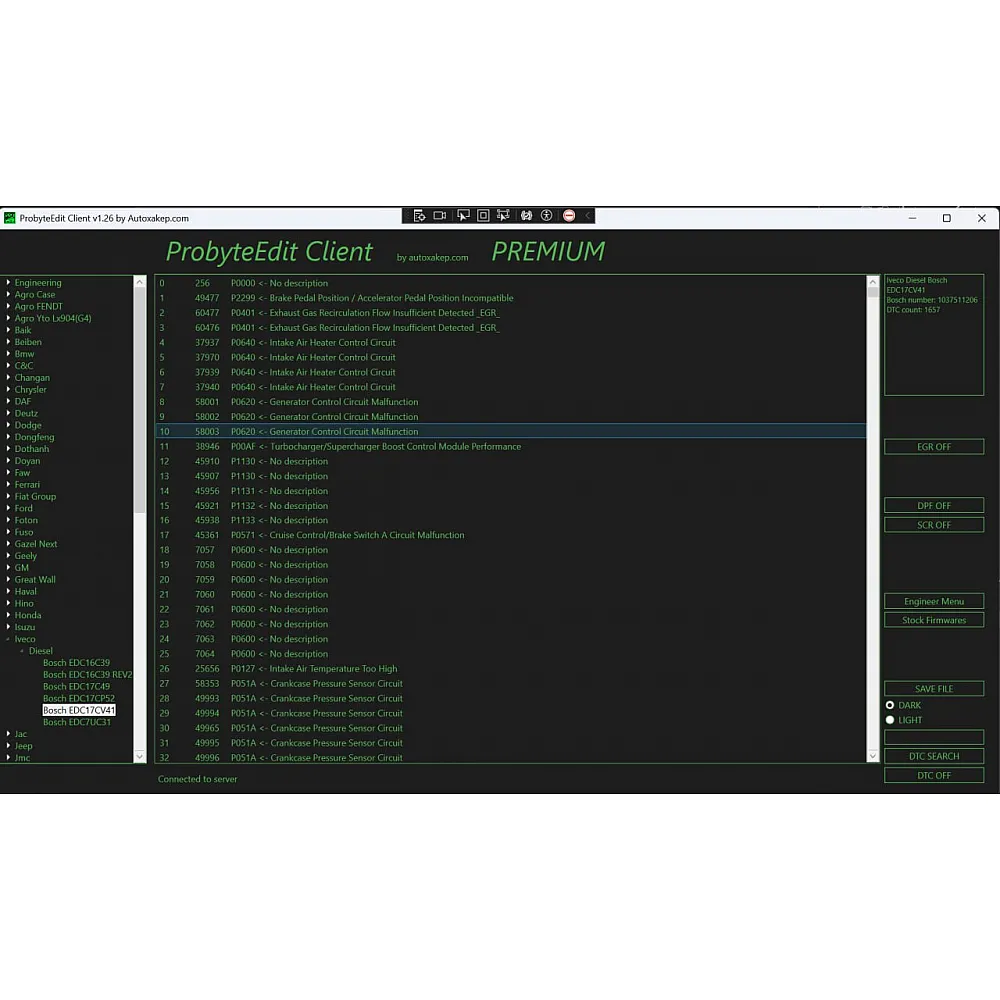
Task: Collapse debug toolbar with the chevron arrow
Action: tap(588, 215)
